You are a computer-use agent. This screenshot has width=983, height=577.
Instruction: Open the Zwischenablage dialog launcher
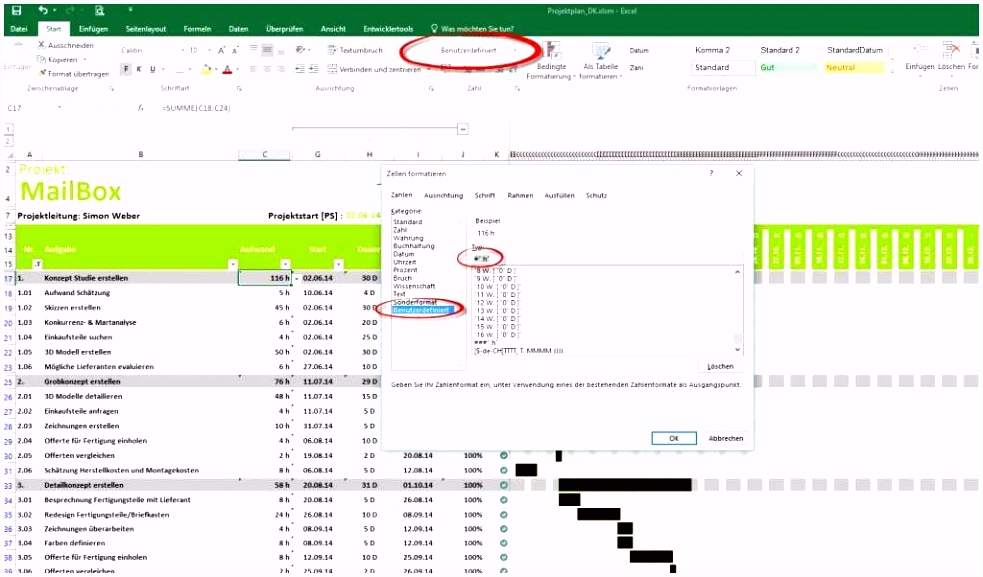click(x=111, y=88)
